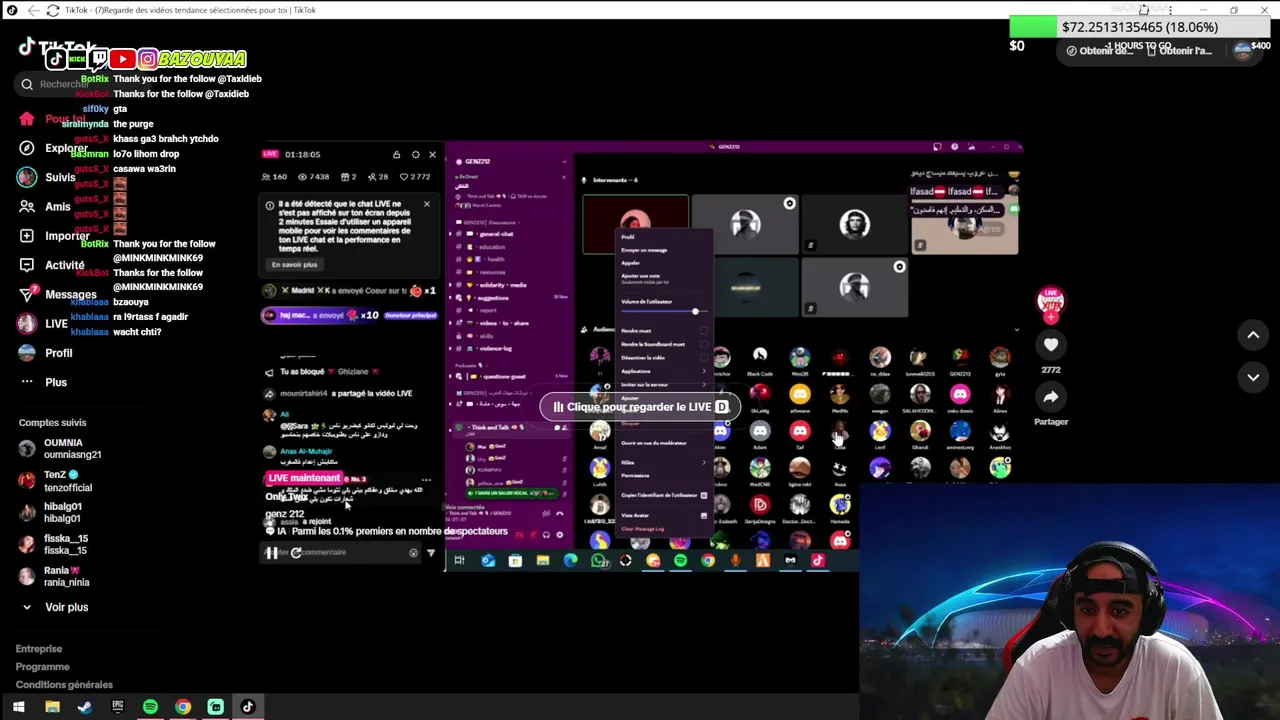Open followed account TenZ tenzofficial
Viewport: 1280px width, 720px height.
click(x=56, y=481)
